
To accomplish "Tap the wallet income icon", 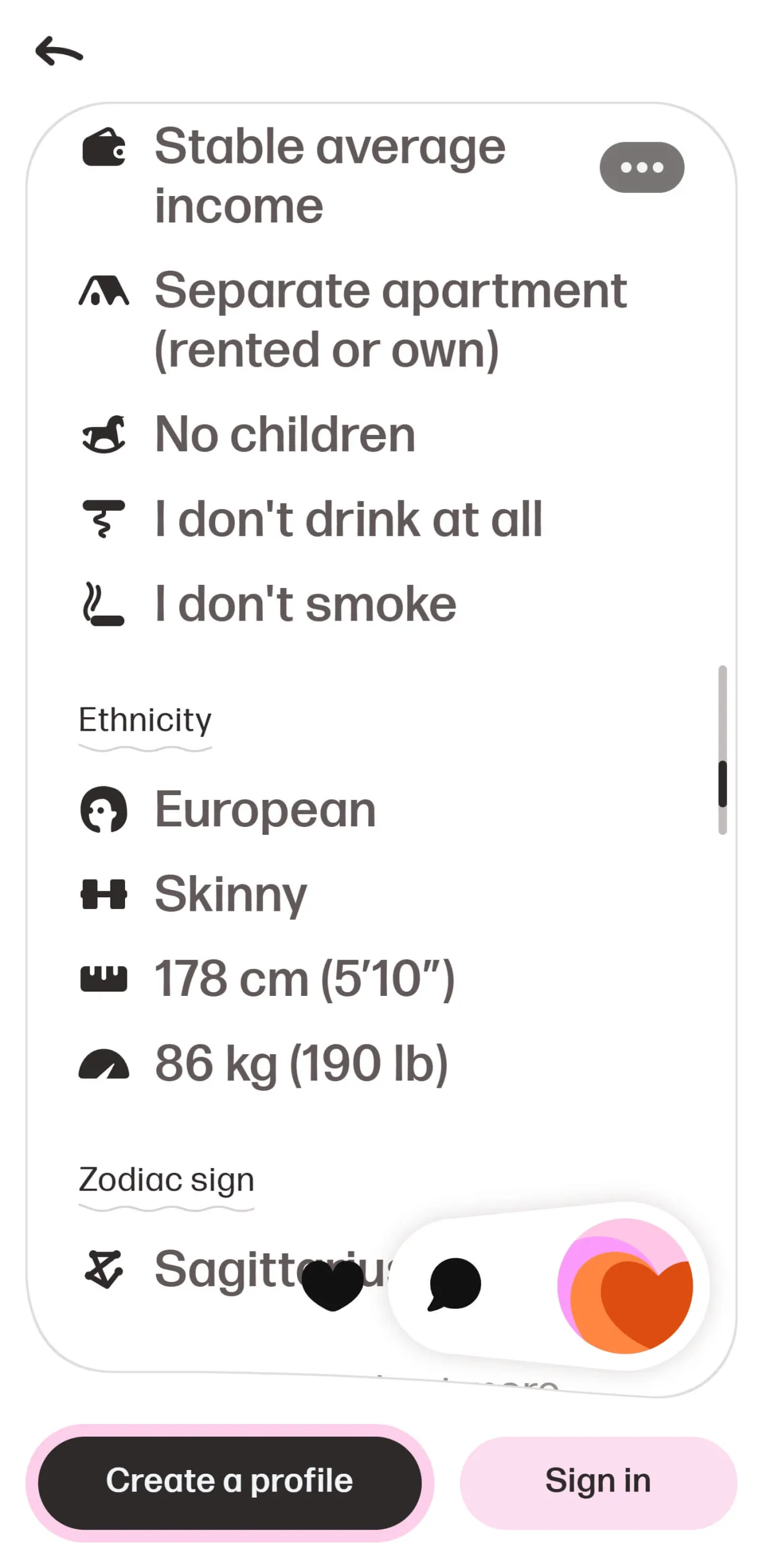I will point(104,147).
